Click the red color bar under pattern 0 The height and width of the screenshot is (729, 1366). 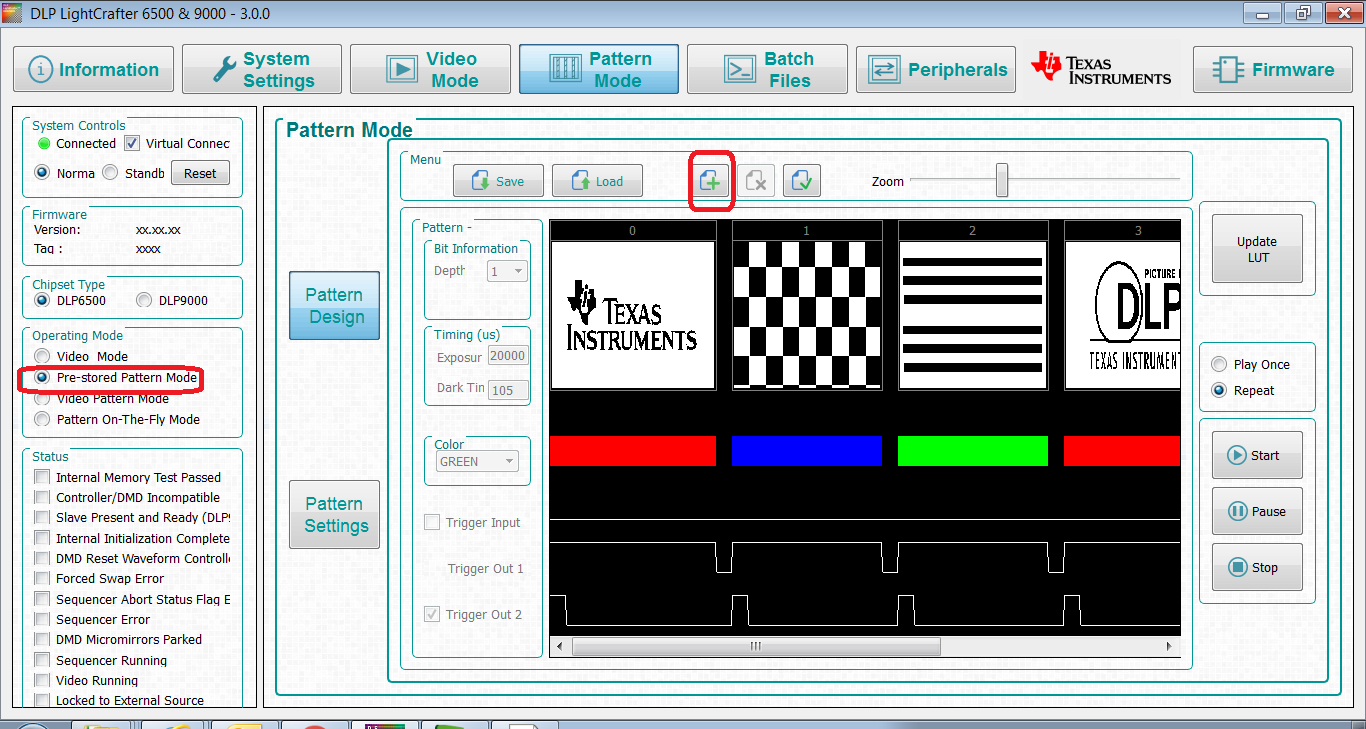[633, 451]
